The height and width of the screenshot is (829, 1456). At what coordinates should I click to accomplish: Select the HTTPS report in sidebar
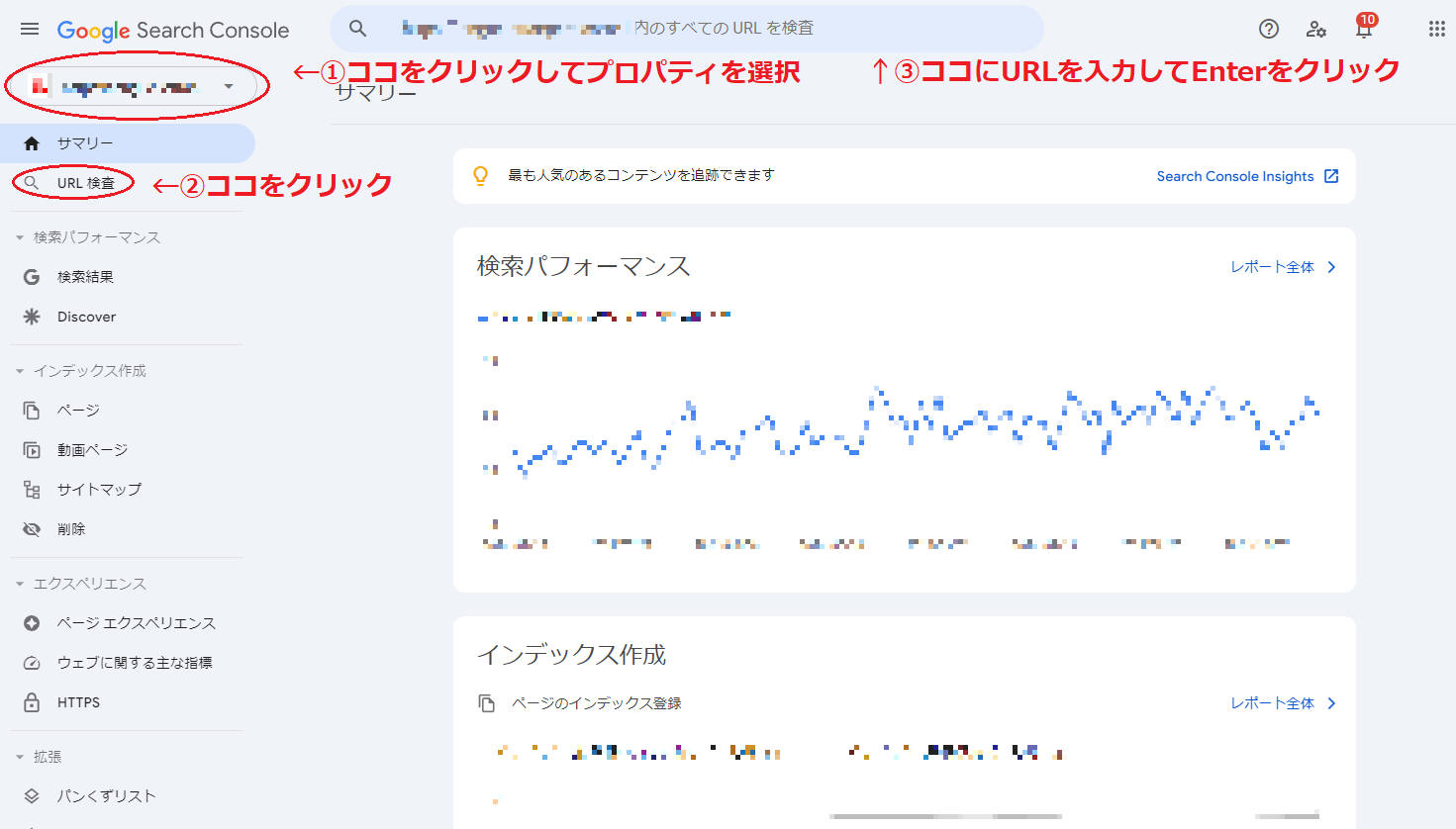click(x=81, y=702)
